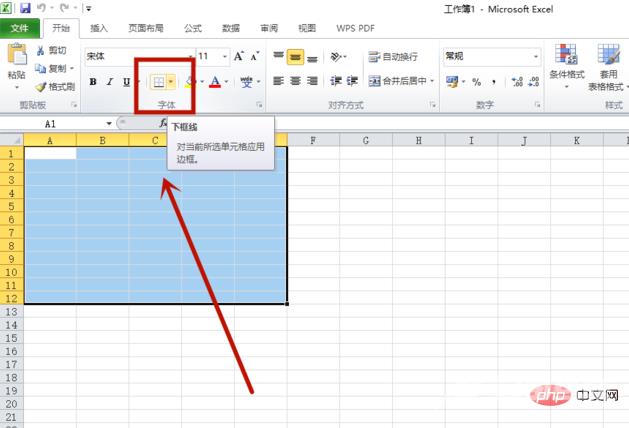Switch to the Insert (插入) tab
Image resolution: width=629 pixels, height=428 pixels.
point(99,29)
